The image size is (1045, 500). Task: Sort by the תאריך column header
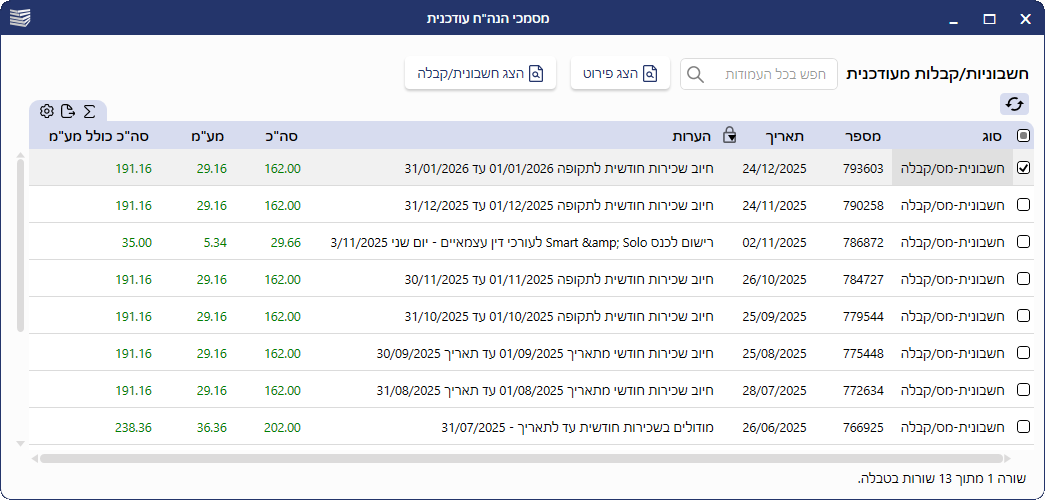pyautogui.click(x=783, y=136)
